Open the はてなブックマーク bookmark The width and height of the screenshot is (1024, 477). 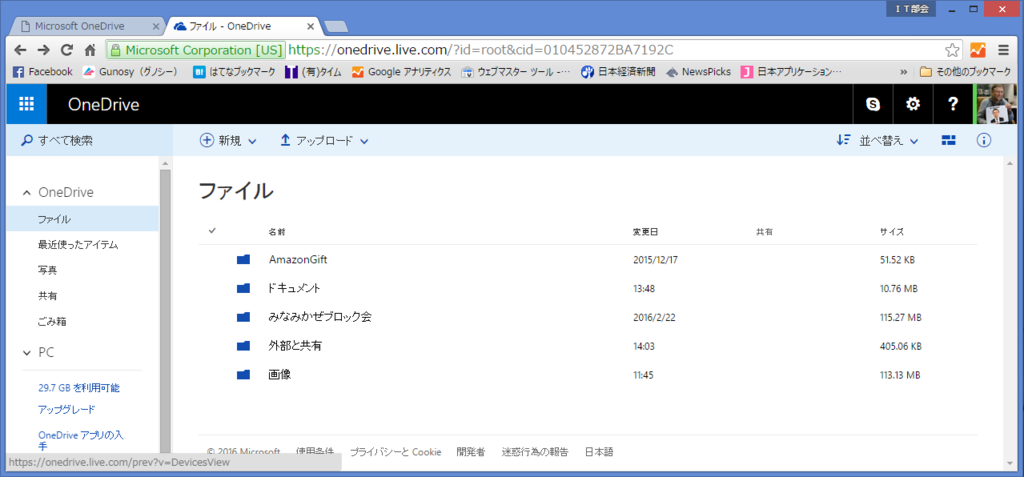(x=234, y=72)
